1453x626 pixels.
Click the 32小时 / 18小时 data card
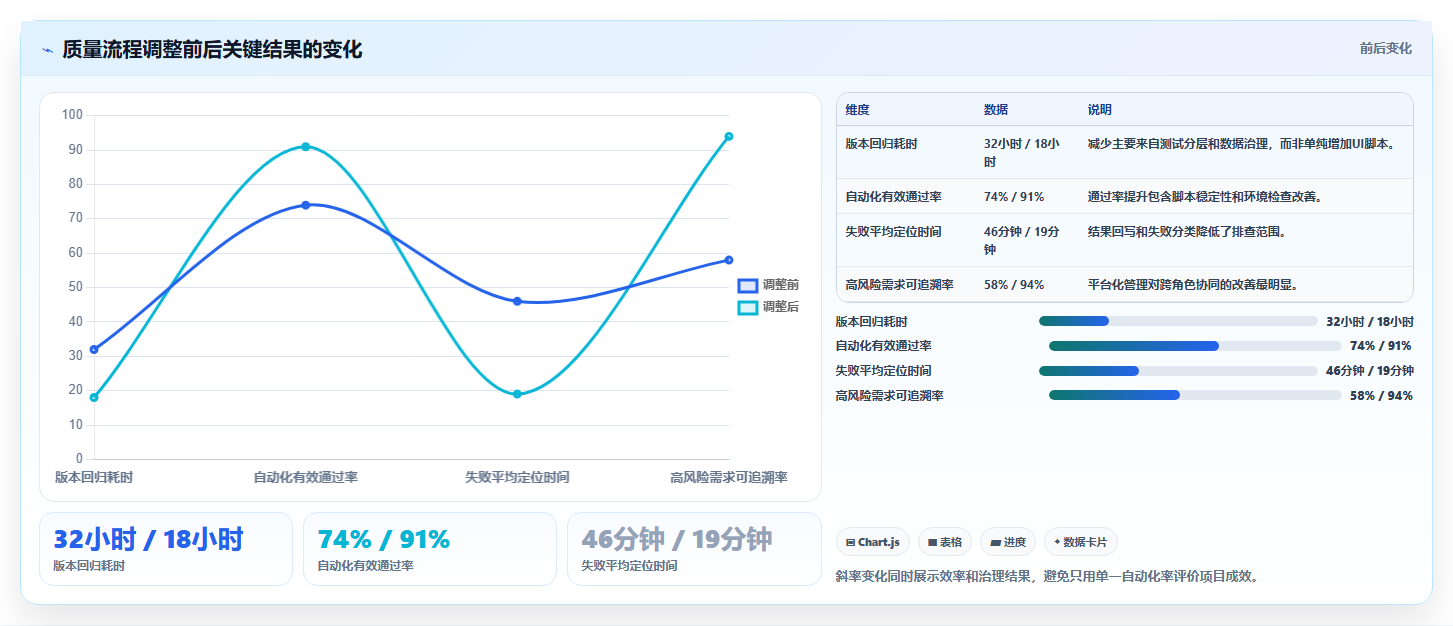[x=166, y=549]
